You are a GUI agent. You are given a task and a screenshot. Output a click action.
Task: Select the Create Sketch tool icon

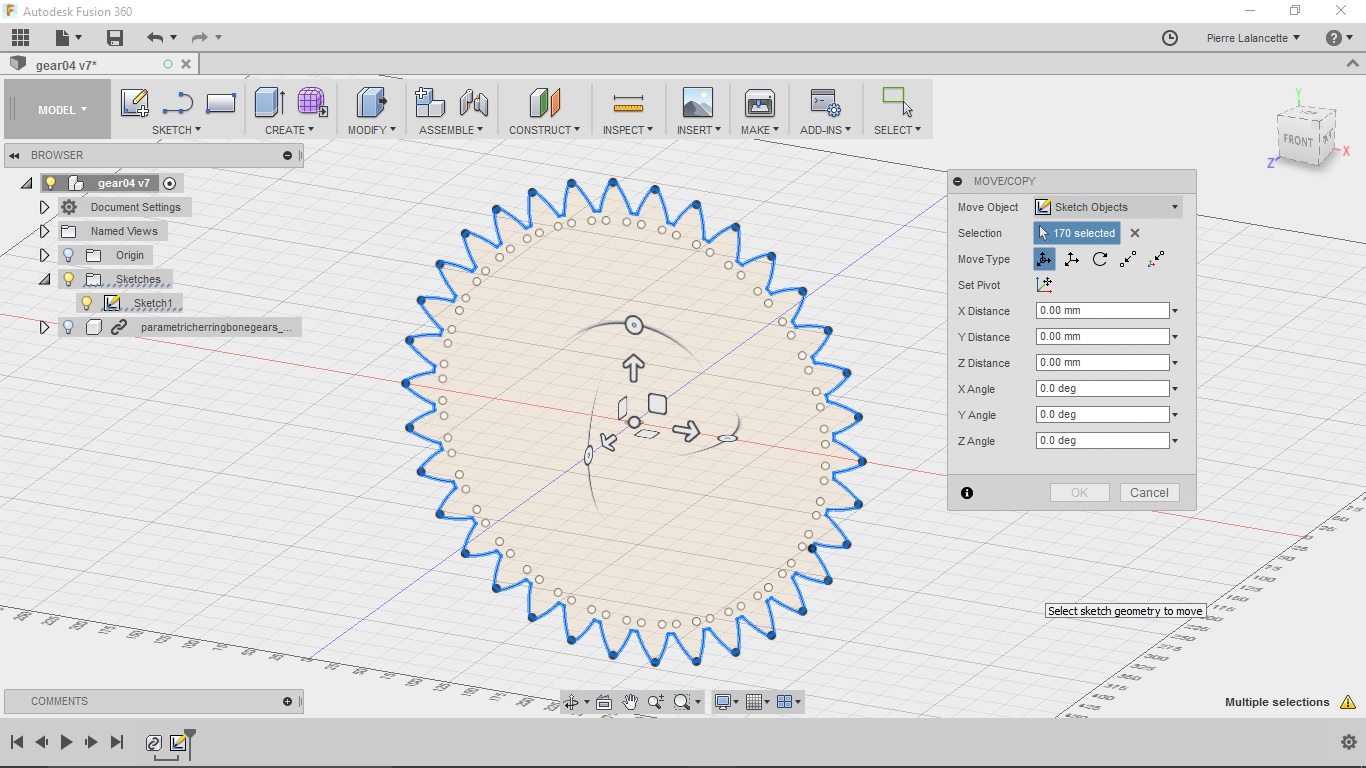(134, 102)
